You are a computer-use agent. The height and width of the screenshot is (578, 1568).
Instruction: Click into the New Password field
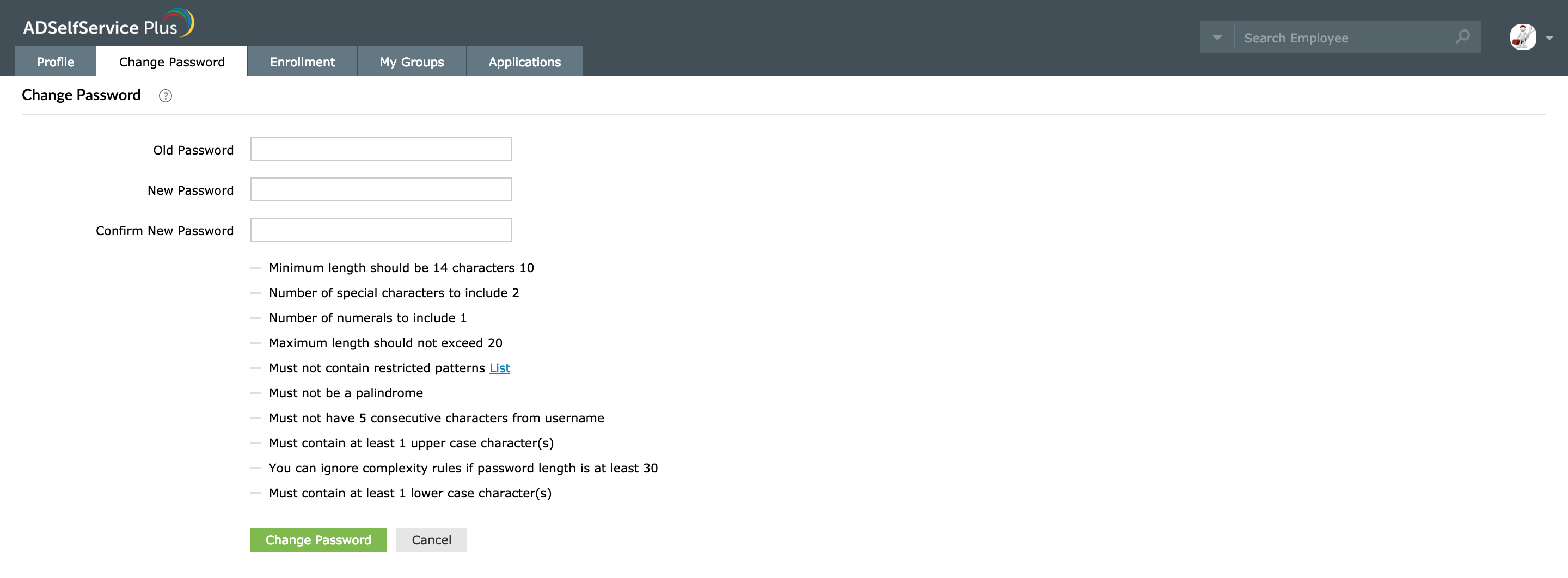[381, 190]
